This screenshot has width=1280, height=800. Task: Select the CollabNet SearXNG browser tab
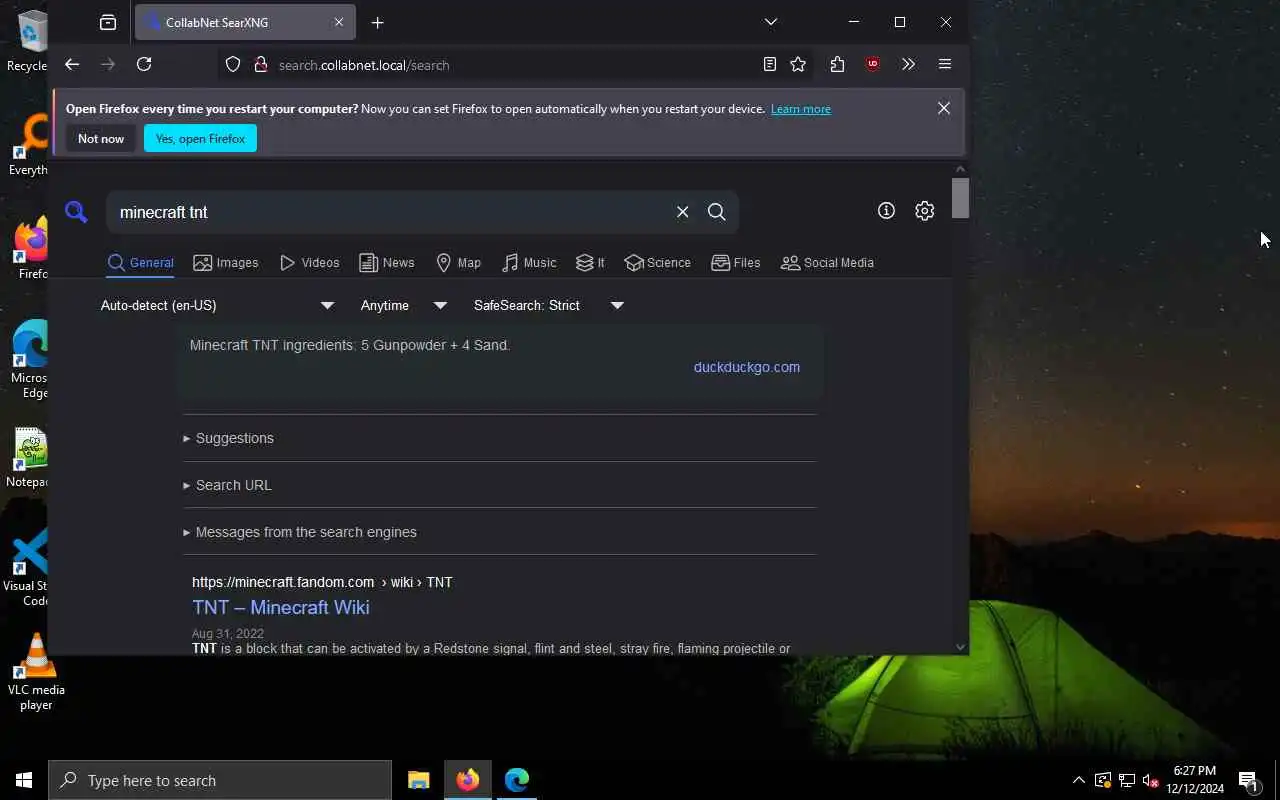(243, 22)
